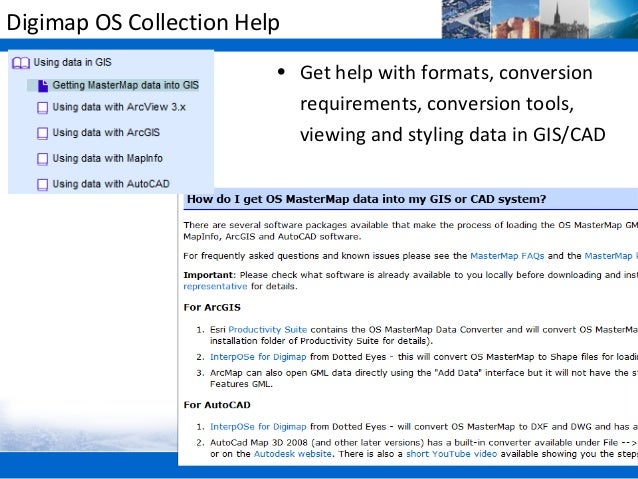Click the purple page icon for Getting MasterMap data
Screen dimensions: 638x479
coord(43,86)
